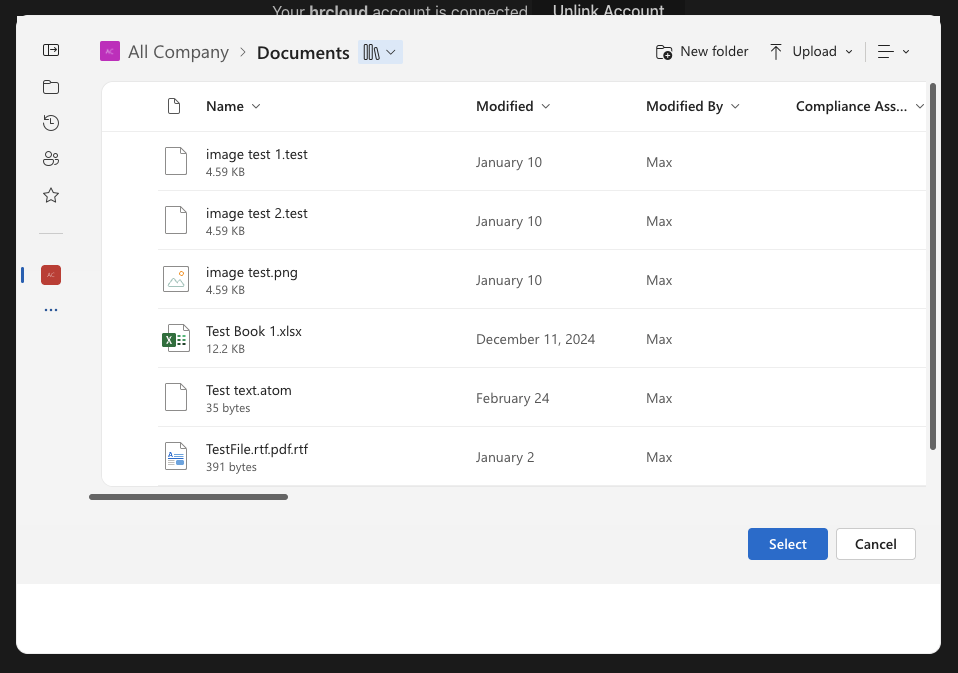Open the Compliance Ass... column menu
This screenshot has height=673, width=958.
860,106
